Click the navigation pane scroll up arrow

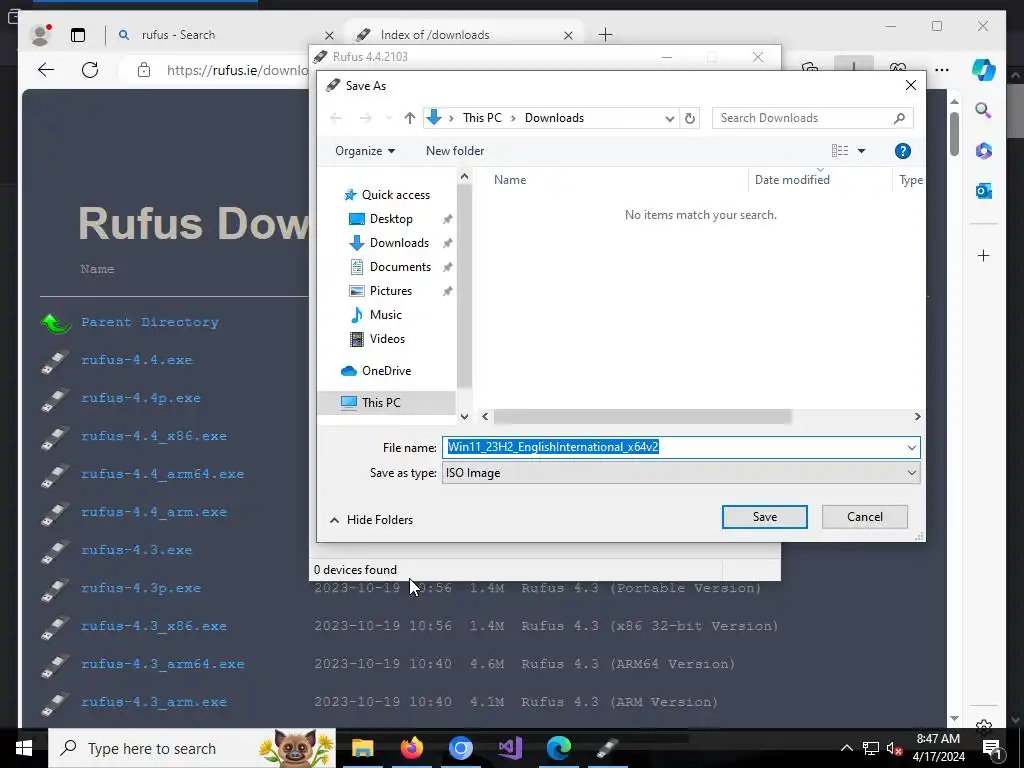pos(464,176)
